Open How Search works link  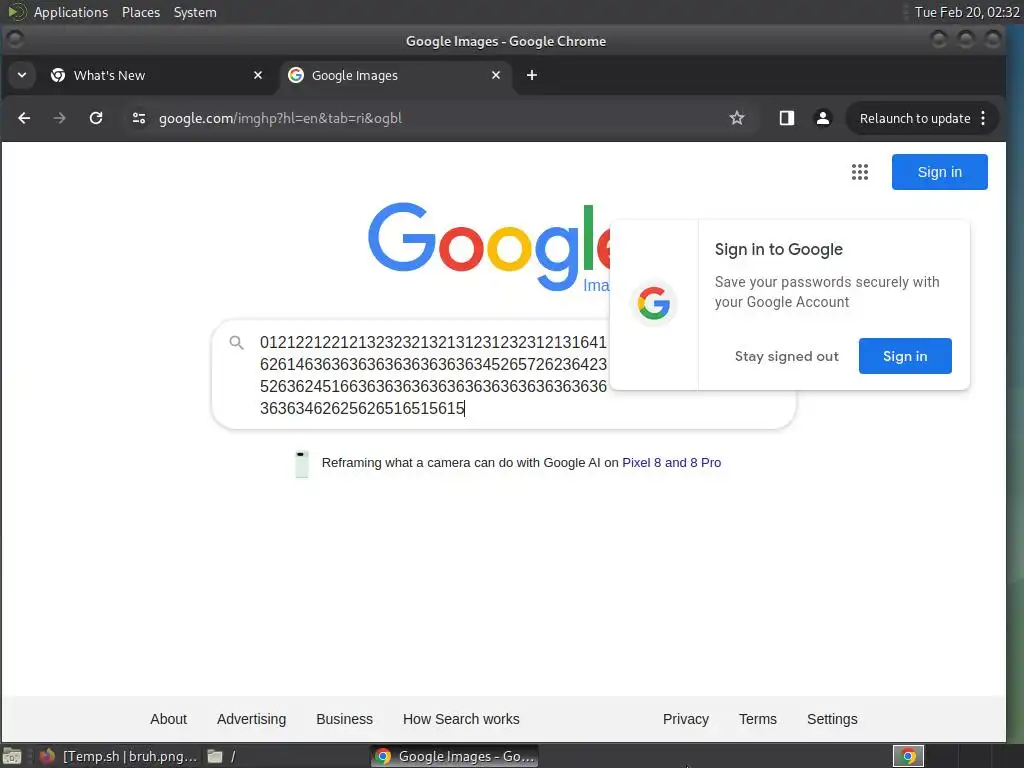461,719
